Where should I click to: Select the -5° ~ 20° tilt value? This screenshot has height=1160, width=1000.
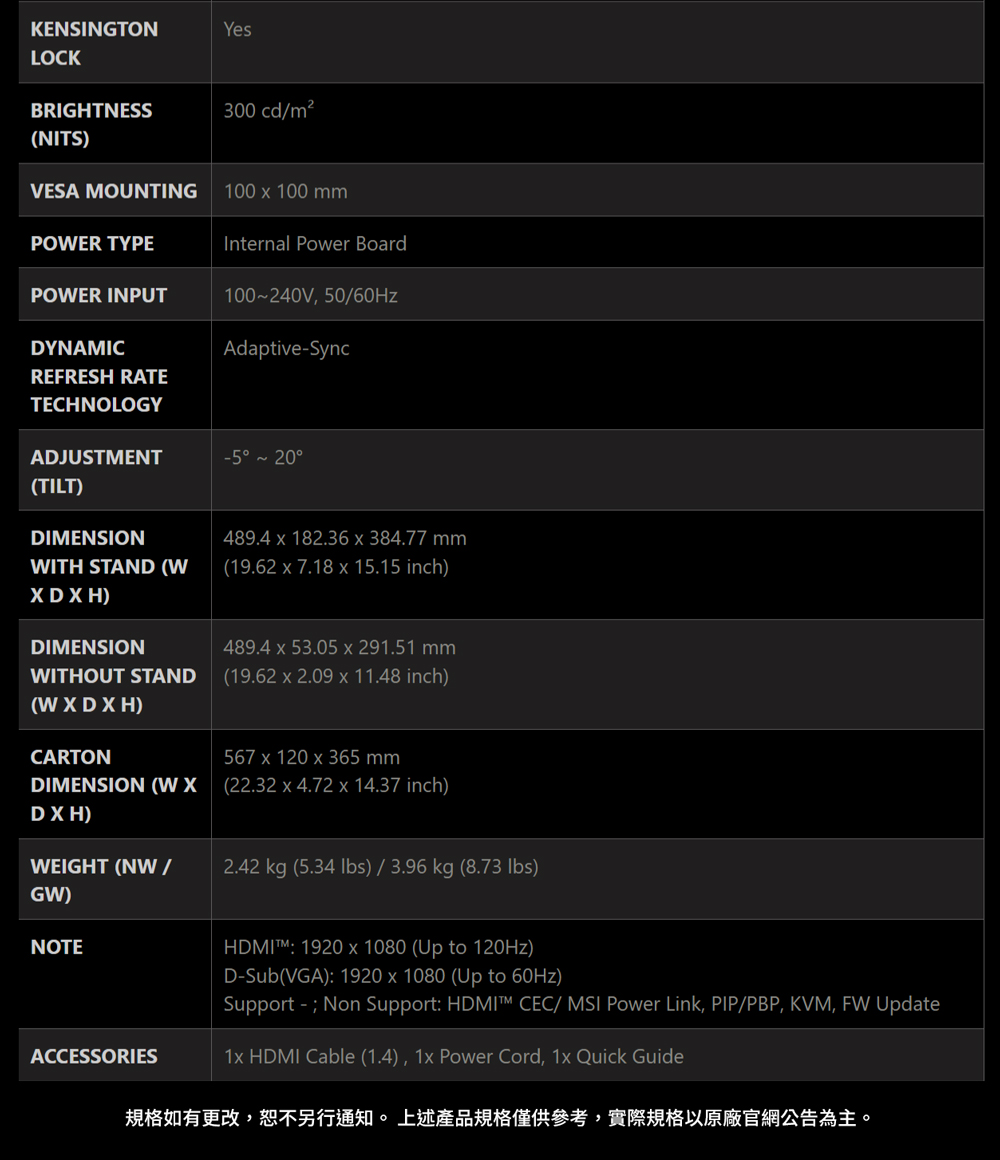(263, 457)
